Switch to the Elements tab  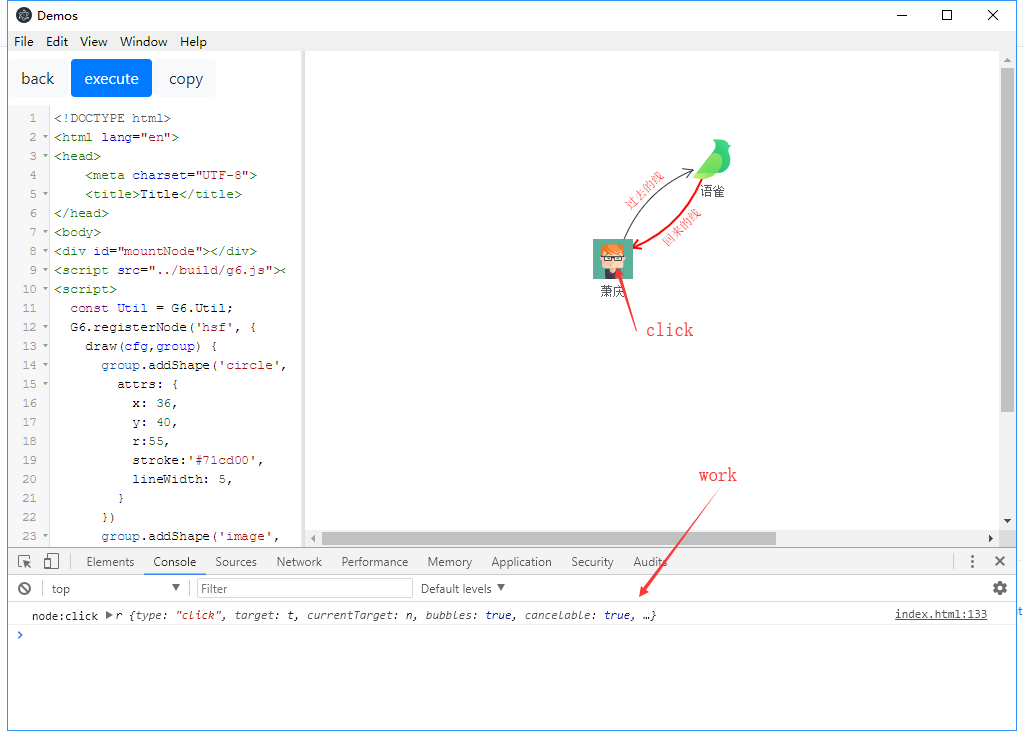pos(110,561)
